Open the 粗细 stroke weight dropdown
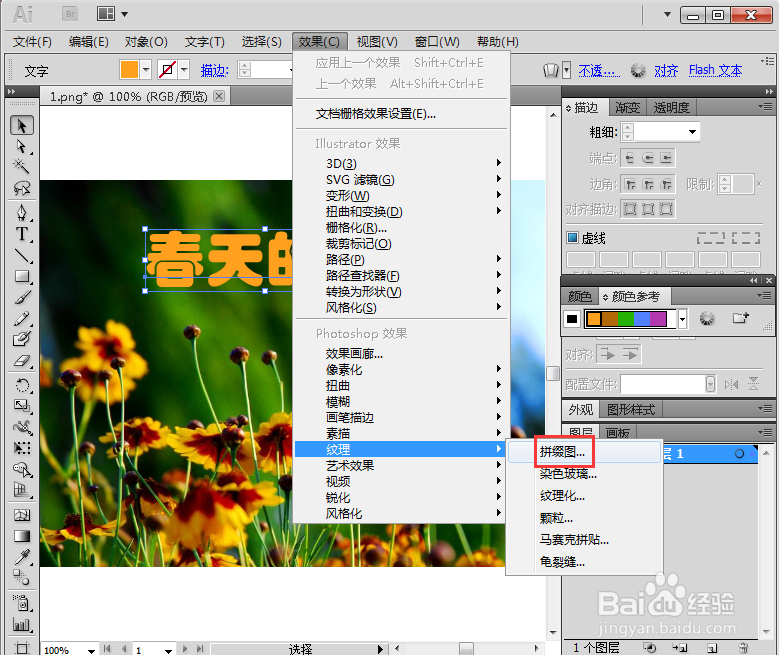The height and width of the screenshot is (655, 779). pyautogui.click(x=692, y=132)
